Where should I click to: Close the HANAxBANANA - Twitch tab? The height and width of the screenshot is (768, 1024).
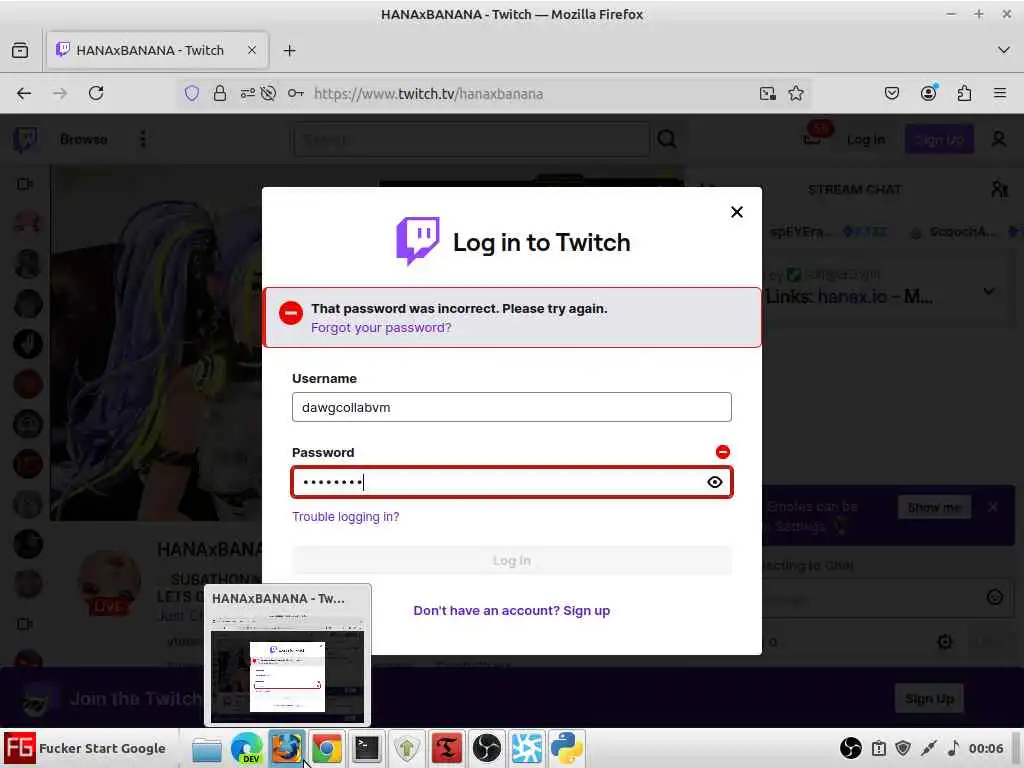(251, 50)
